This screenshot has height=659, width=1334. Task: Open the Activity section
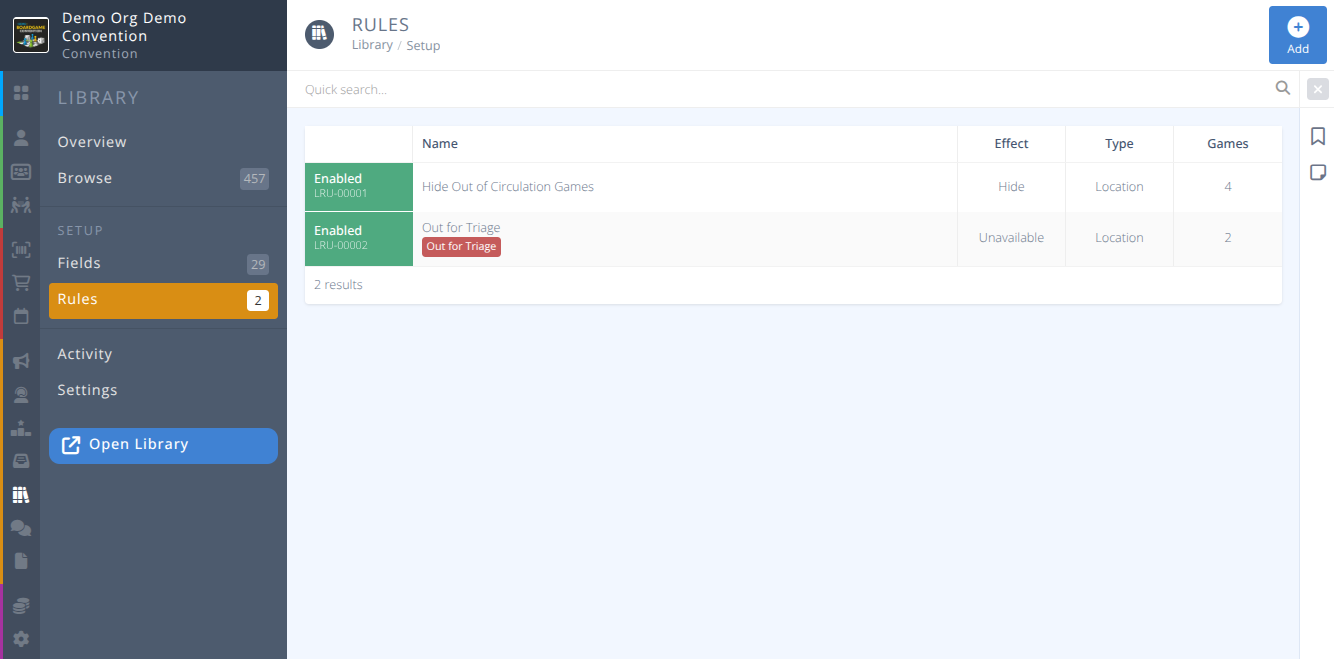(x=84, y=353)
